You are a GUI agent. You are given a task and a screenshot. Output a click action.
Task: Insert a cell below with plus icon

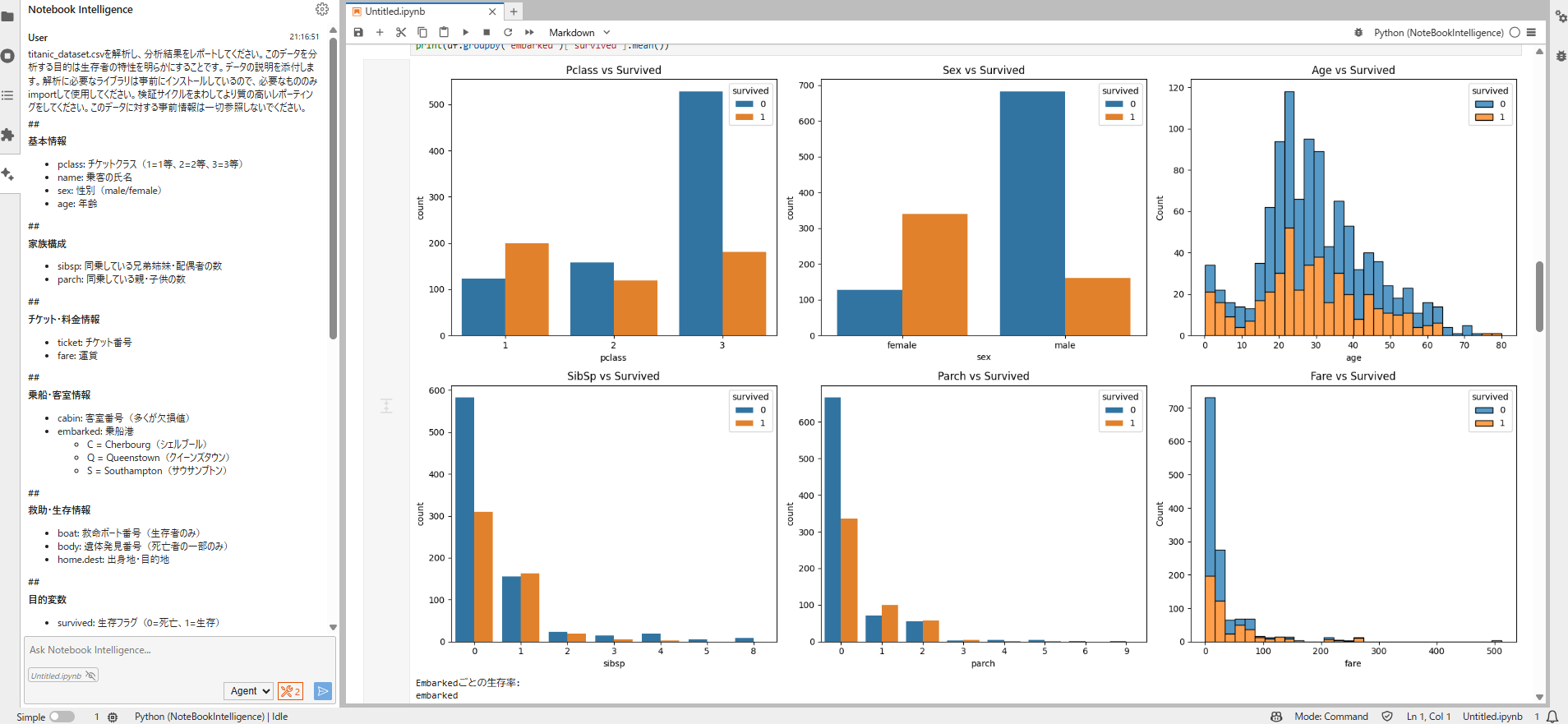tap(380, 32)
